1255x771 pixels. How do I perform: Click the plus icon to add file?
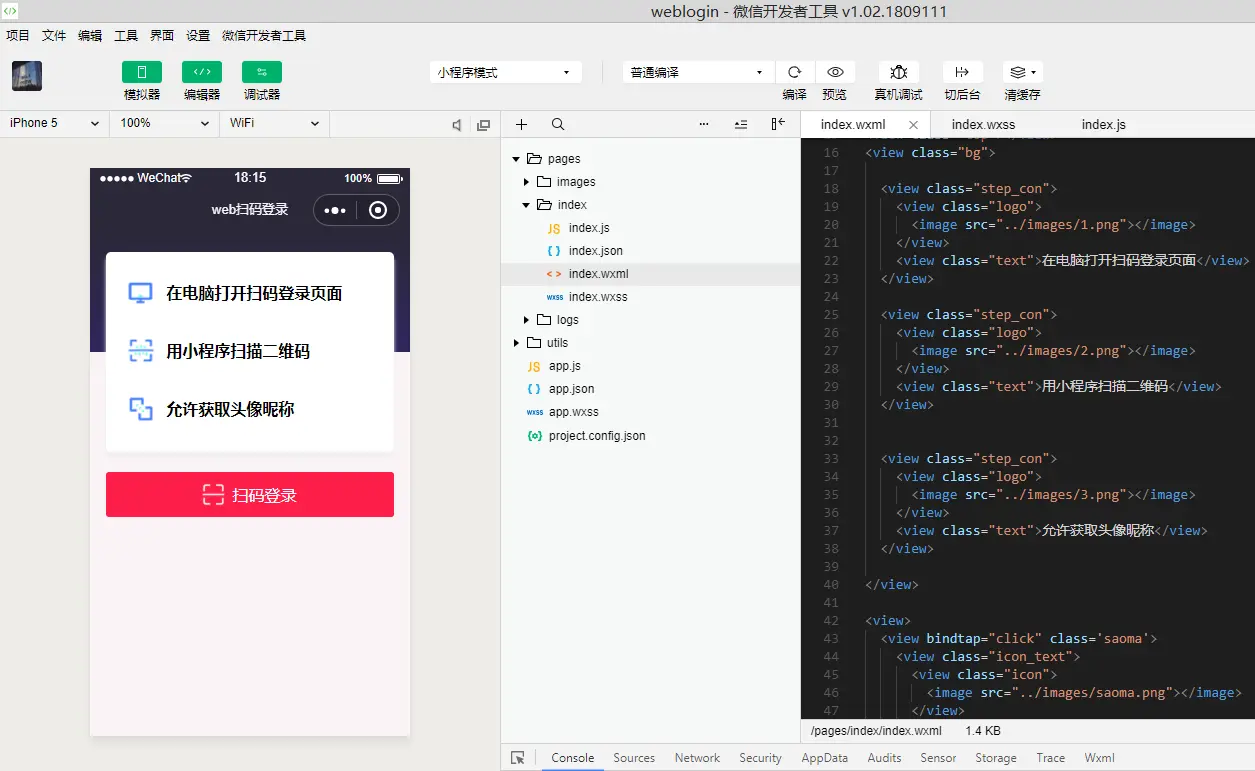(x=521, y=124)
